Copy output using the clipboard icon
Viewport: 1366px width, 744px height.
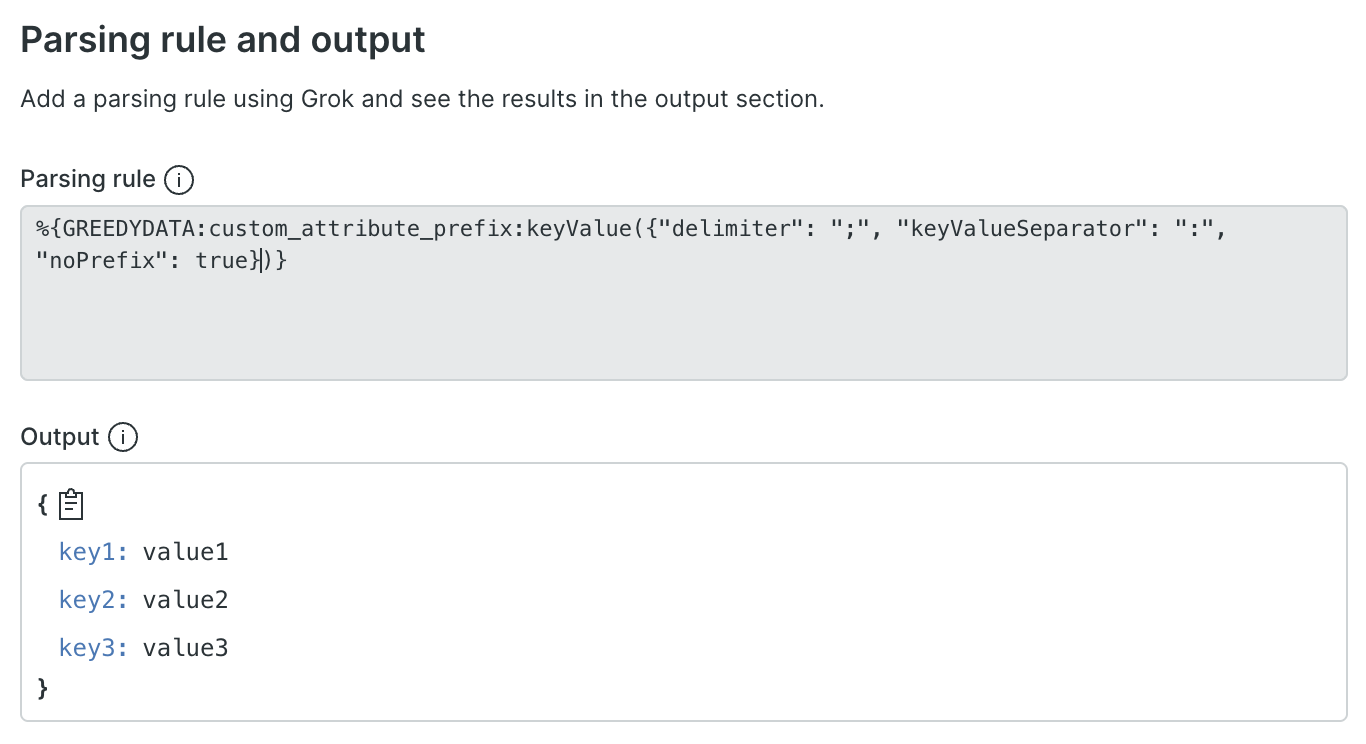coord(71,505)
